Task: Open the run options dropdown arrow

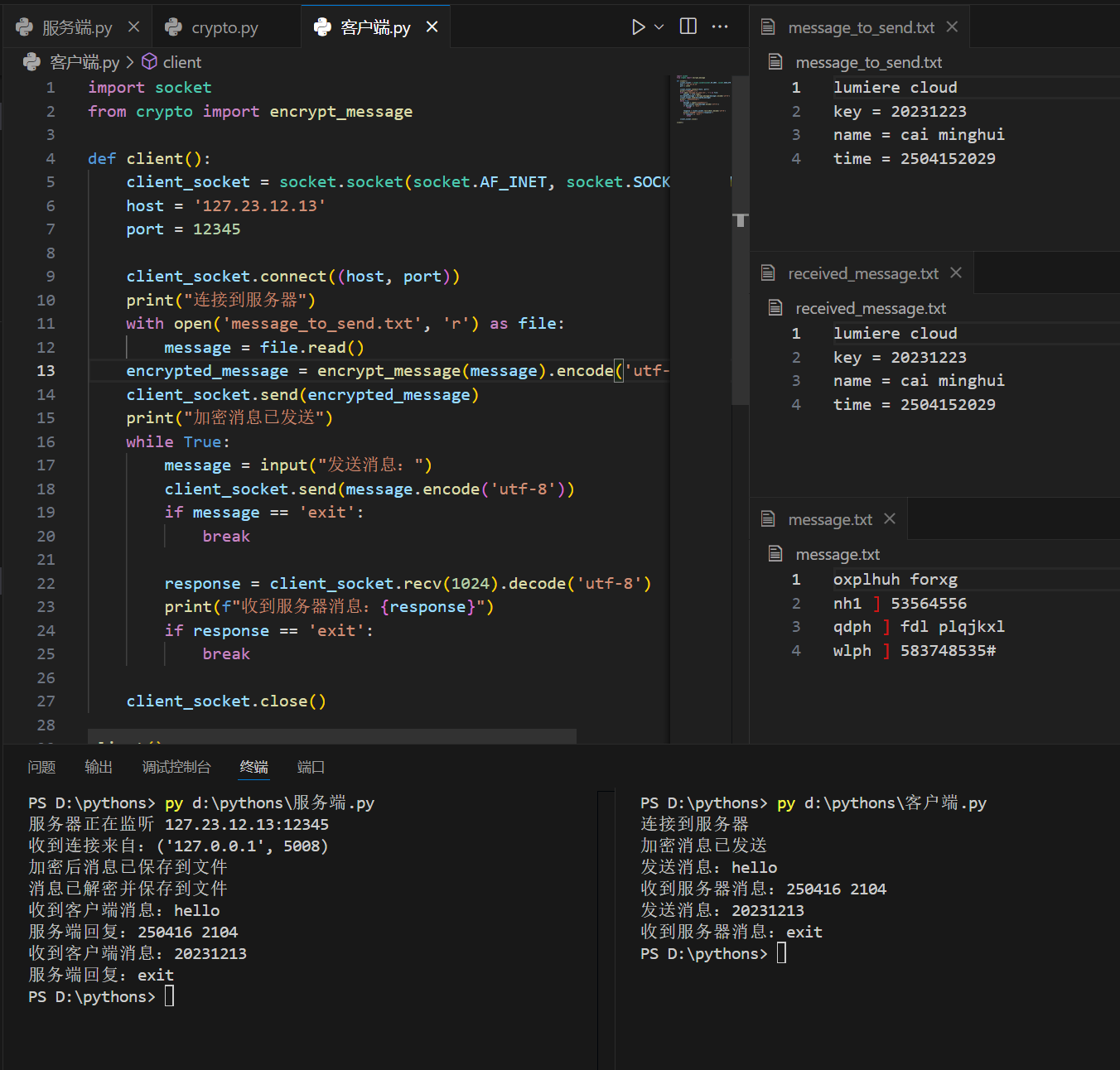Action: [659, 27]
